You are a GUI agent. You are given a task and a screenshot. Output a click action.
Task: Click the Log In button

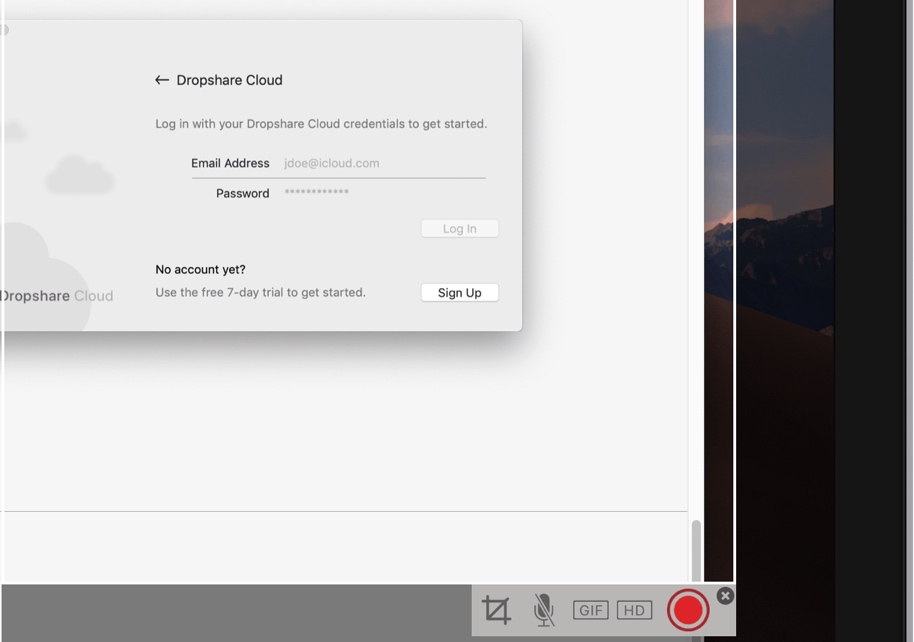459,229
